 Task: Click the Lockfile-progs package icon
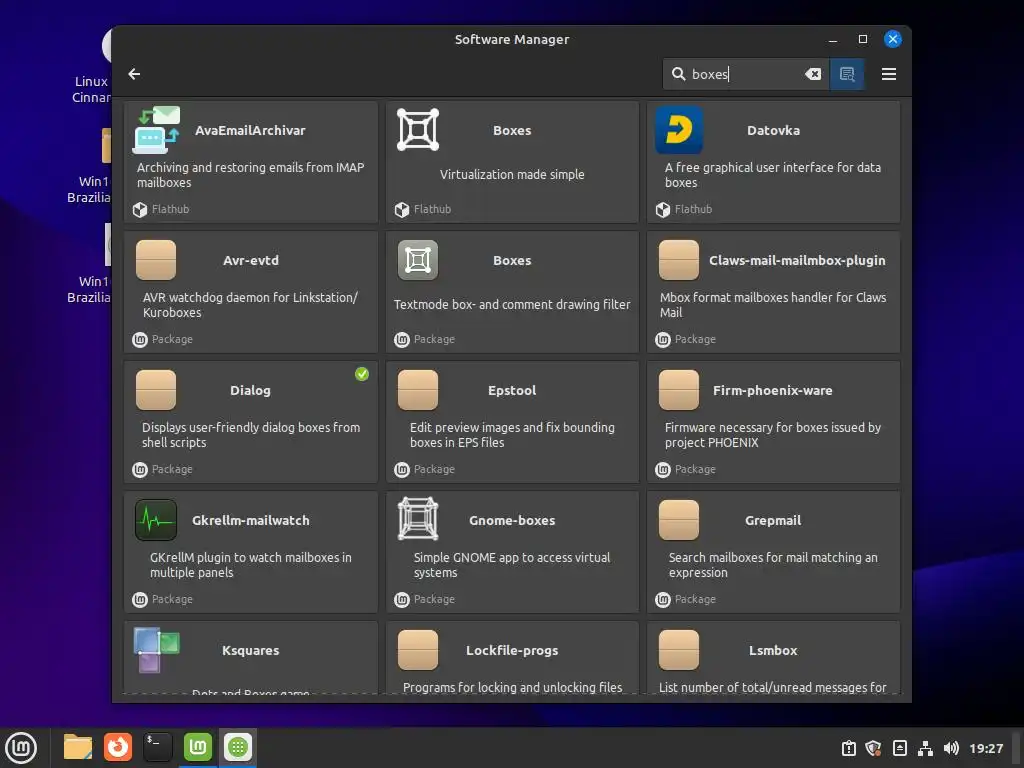[x=418, y=650]
